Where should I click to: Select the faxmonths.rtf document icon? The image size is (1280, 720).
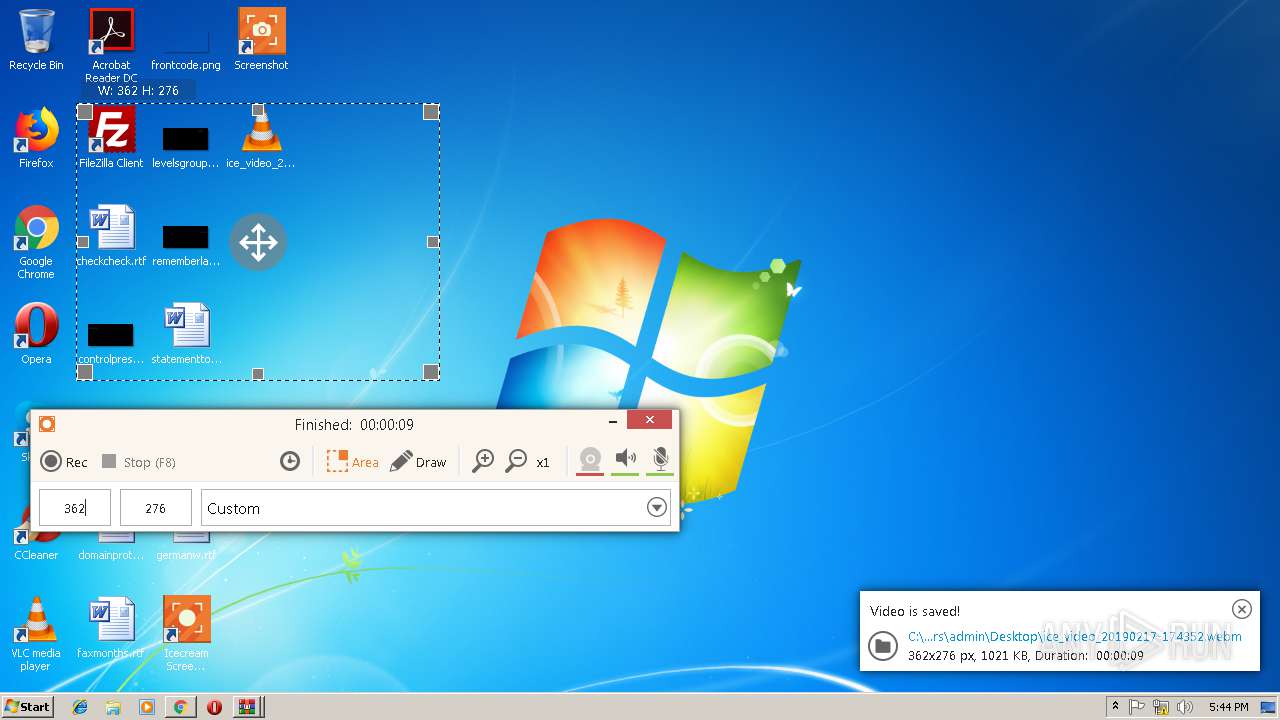pos(111,628)
